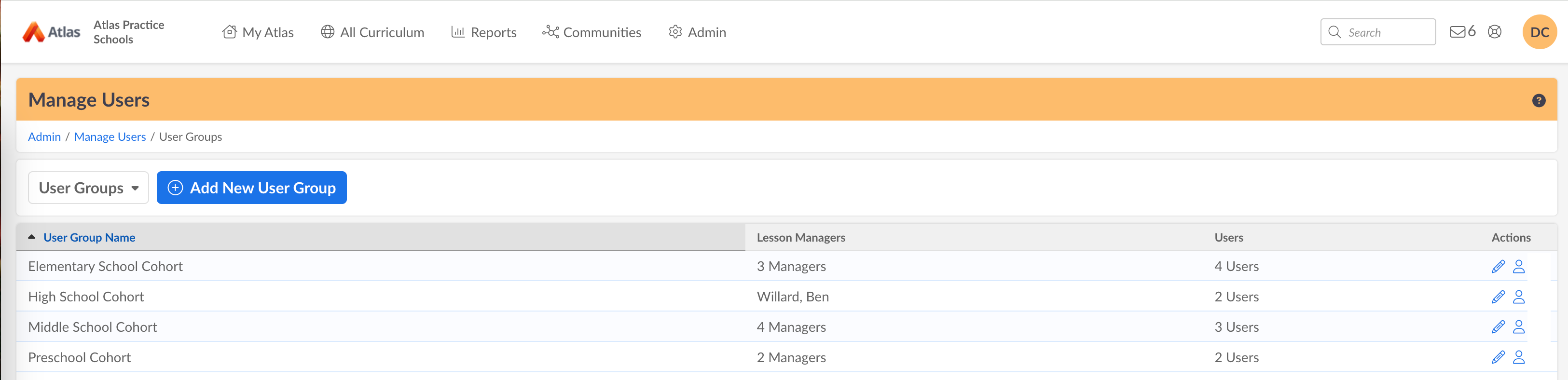
Task: Click the 4 Managers cell
Action: [791, 327]
